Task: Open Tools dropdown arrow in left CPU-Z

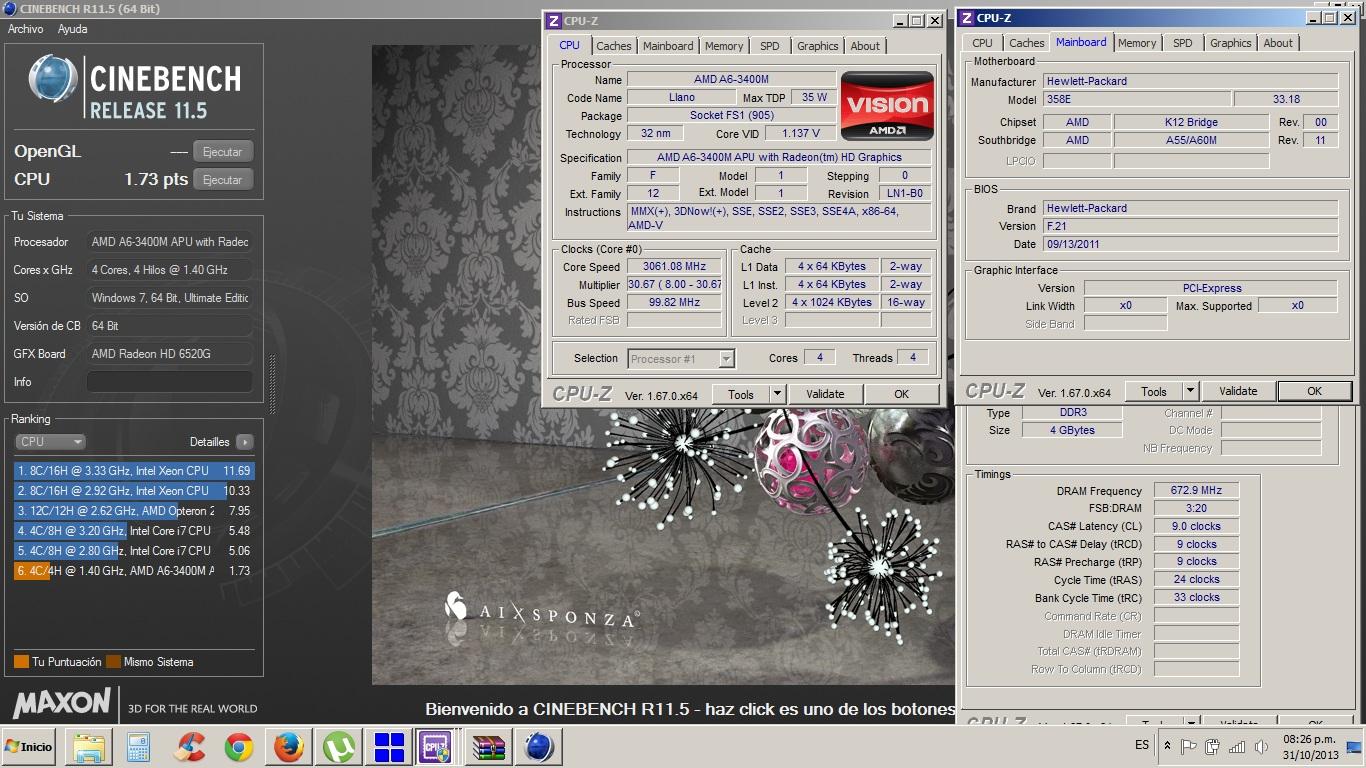Action: pos(777,394)
